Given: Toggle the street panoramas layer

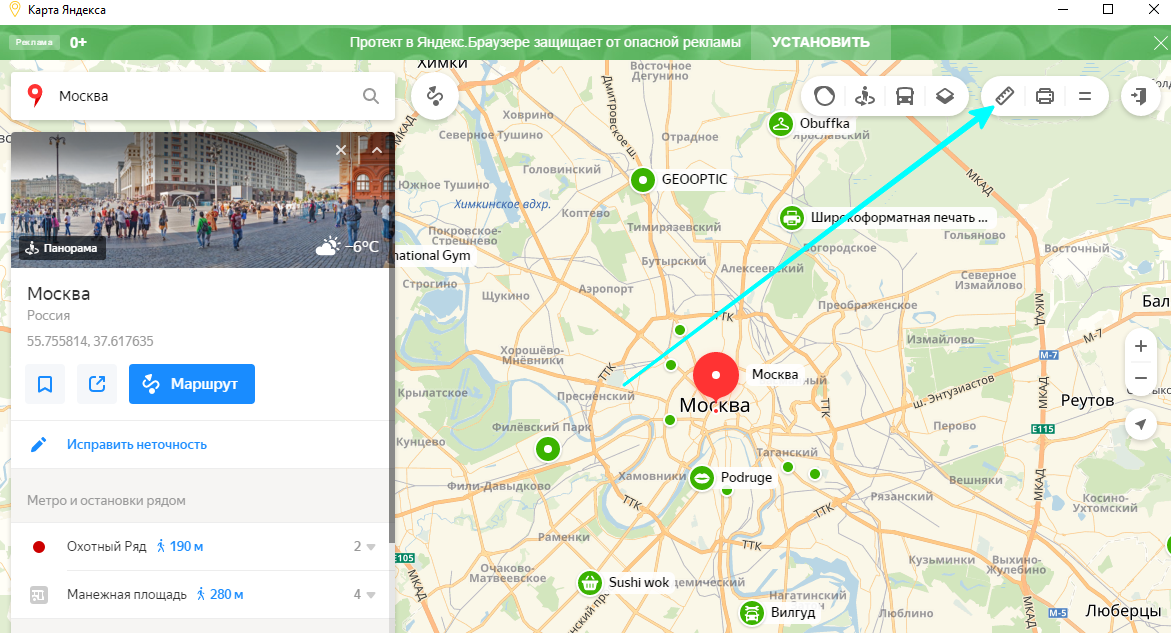Looking at the screenshot, I should (x=865, y=96).
